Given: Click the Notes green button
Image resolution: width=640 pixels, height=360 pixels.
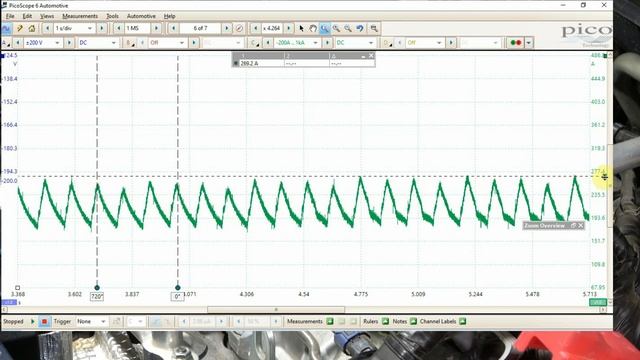Looking at the screenshot, I should point(413,322).
